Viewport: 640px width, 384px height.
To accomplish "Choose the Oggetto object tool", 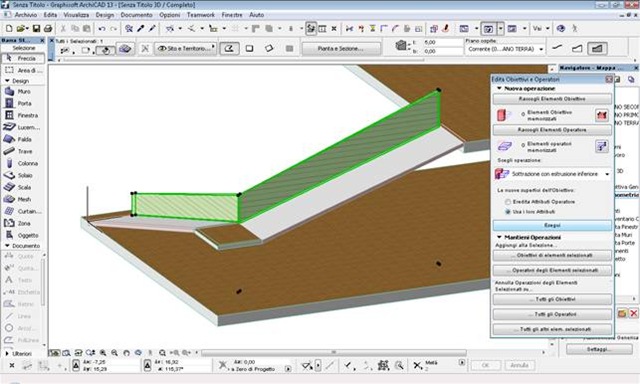I will tap(23, 235).
